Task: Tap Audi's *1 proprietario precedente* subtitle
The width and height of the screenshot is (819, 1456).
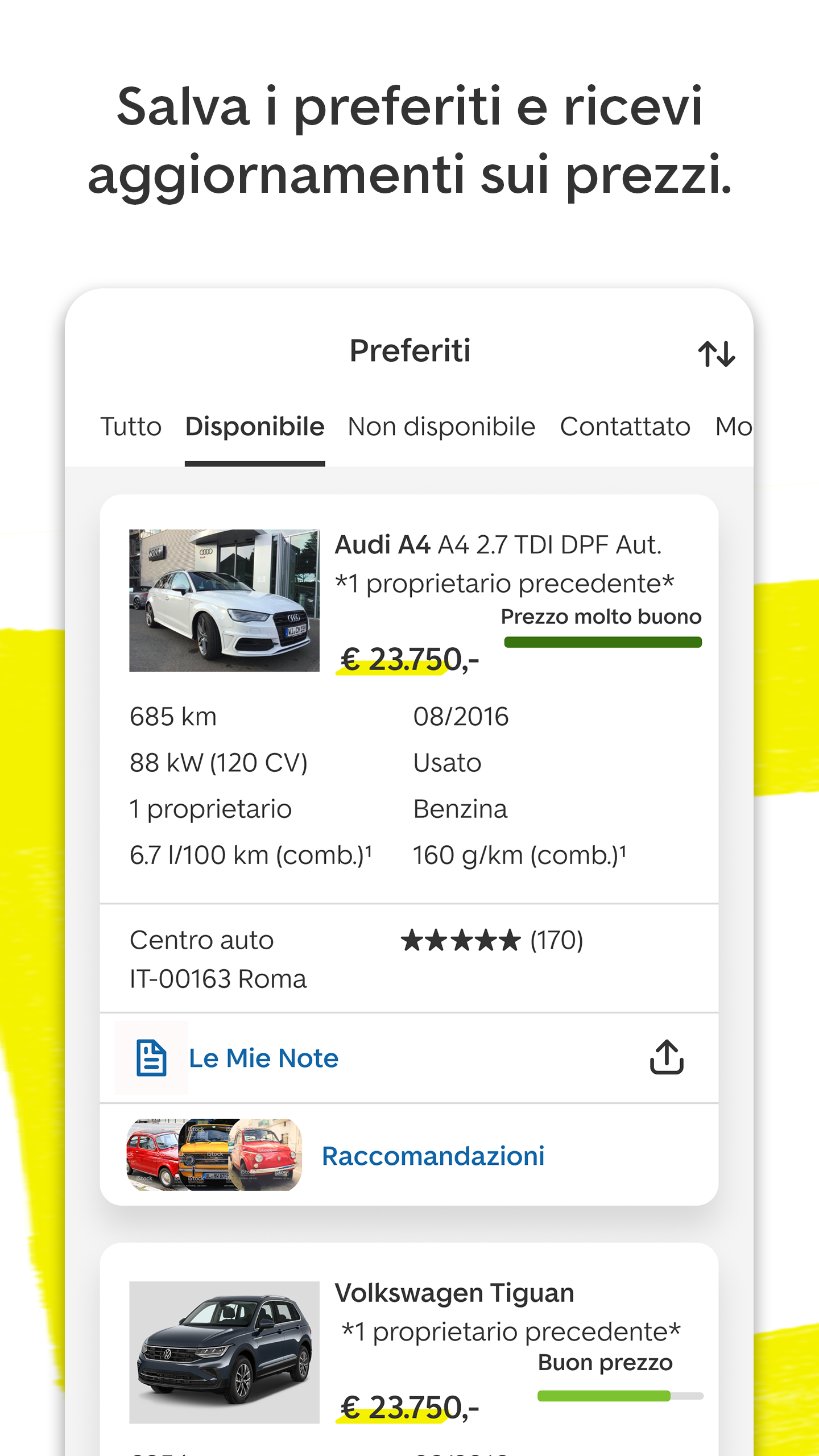Action: (x=504, y=584)
